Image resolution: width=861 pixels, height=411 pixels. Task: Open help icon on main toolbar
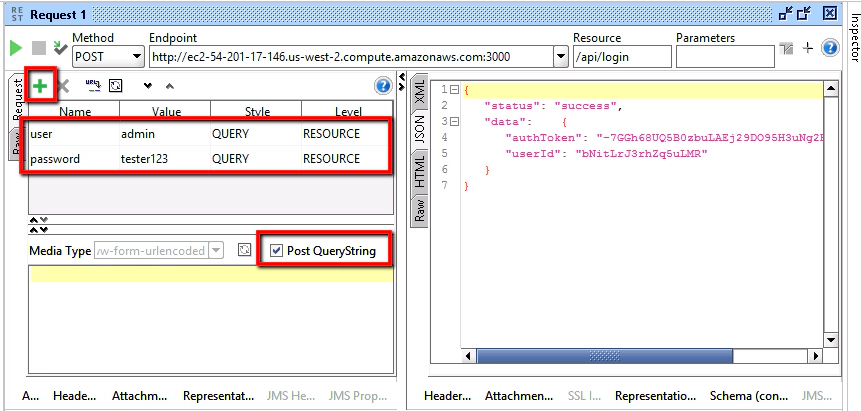830,48
